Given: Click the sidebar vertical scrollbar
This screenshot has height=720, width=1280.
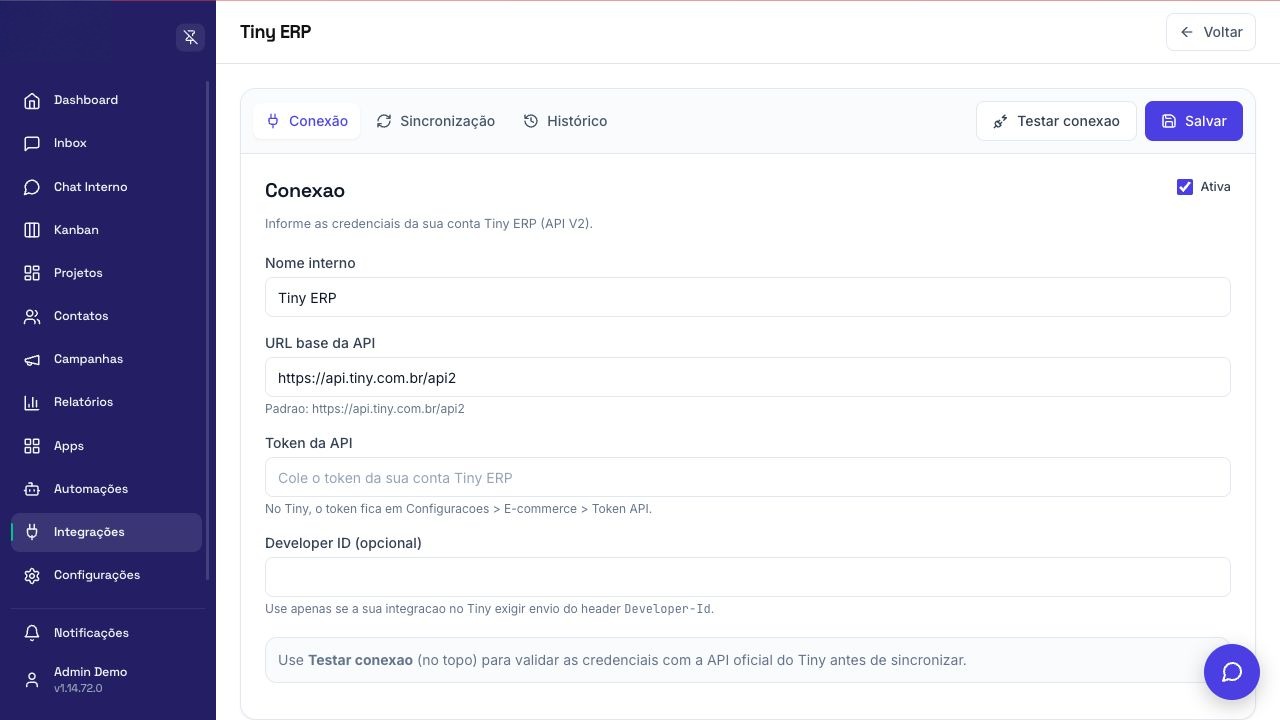Looking at the screenshot, I should tap(207, 330).
